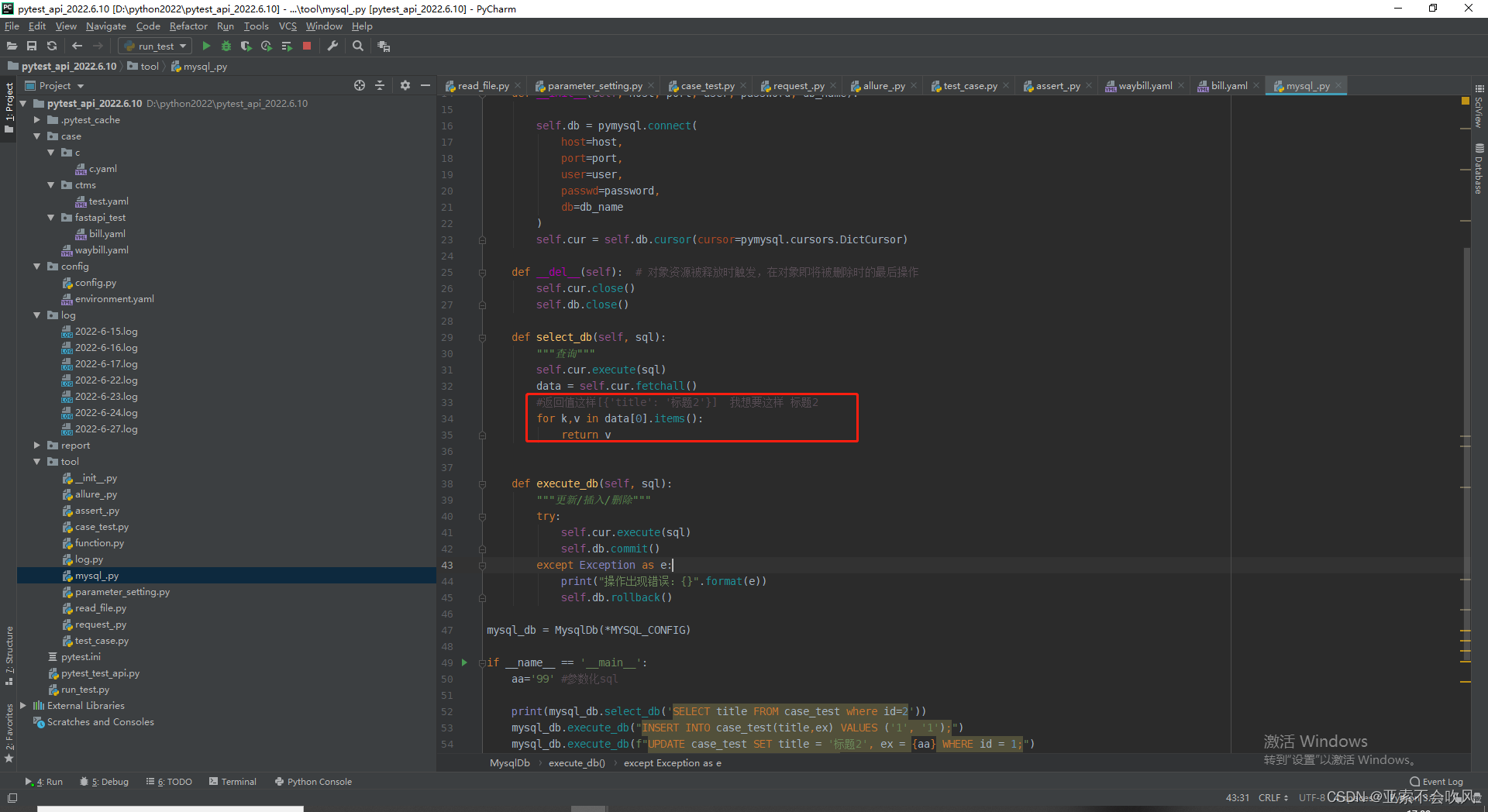Collapse the pytest_api_2022.6.10 root folder
Viewport: 1488px width, 812px height.
point(23,104)
